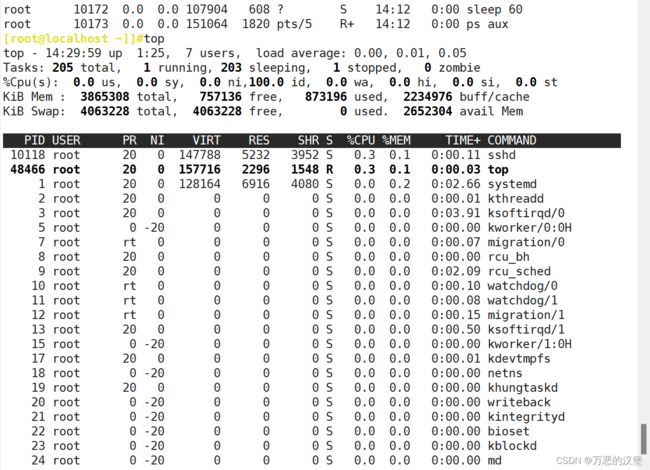Click the 'sleep 60' command text
The height and width of the screenshot is (470, 650).
click(495, 9)
